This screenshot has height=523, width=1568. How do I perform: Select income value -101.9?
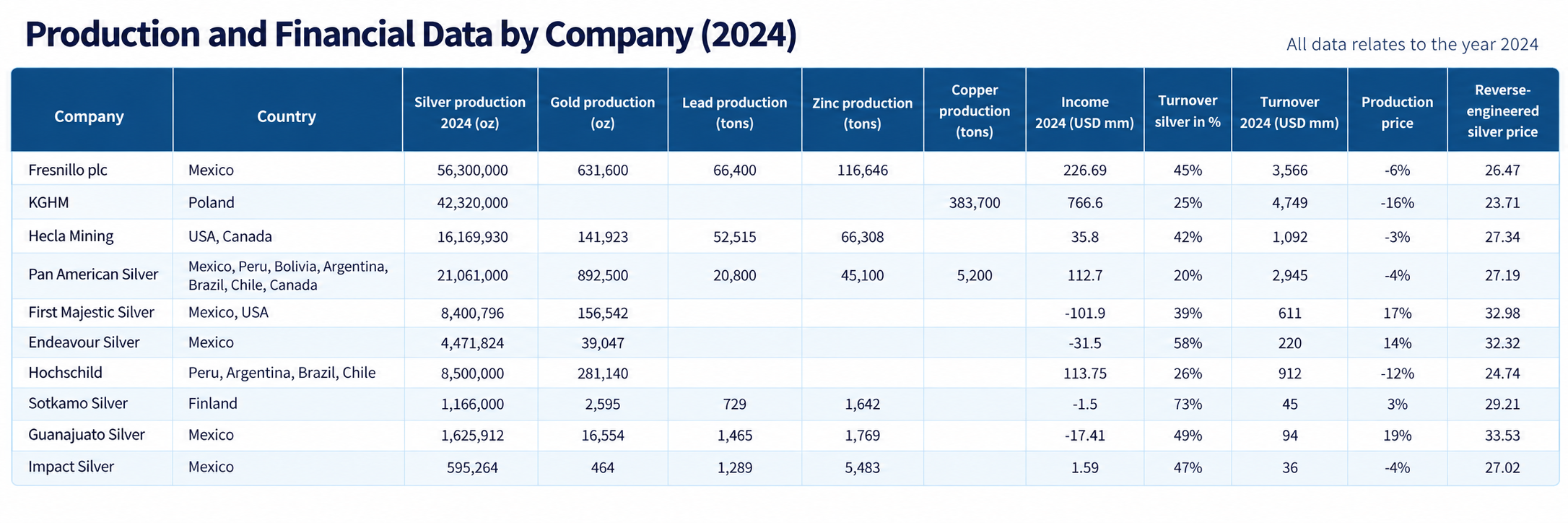1085,313
